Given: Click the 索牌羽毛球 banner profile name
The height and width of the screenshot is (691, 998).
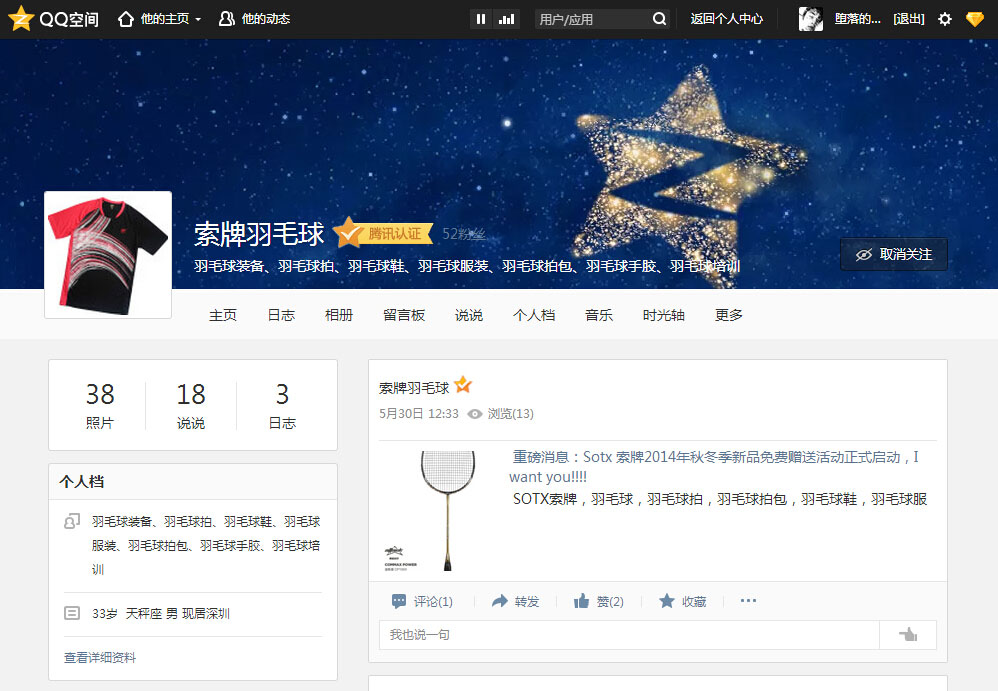Looking at the screenshot, I should point(259,234).
